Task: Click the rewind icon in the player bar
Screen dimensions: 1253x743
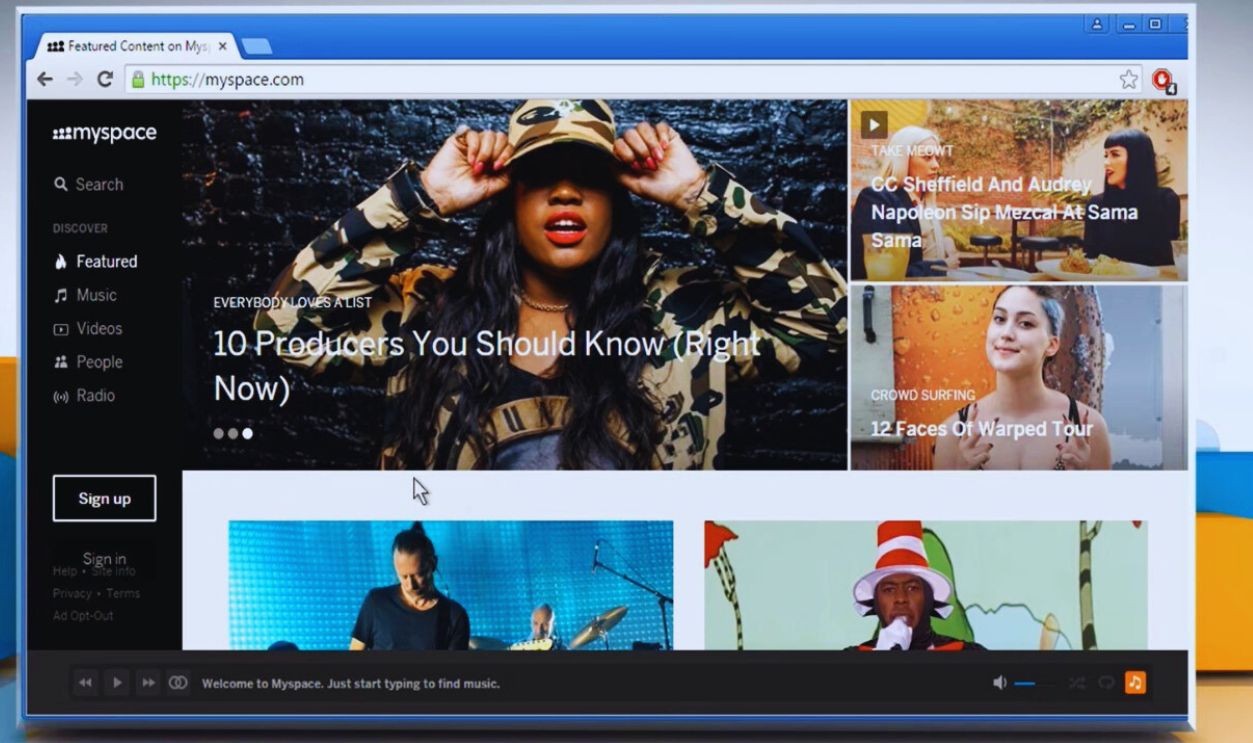Action: pyautogui.click(x=85, y=682)
